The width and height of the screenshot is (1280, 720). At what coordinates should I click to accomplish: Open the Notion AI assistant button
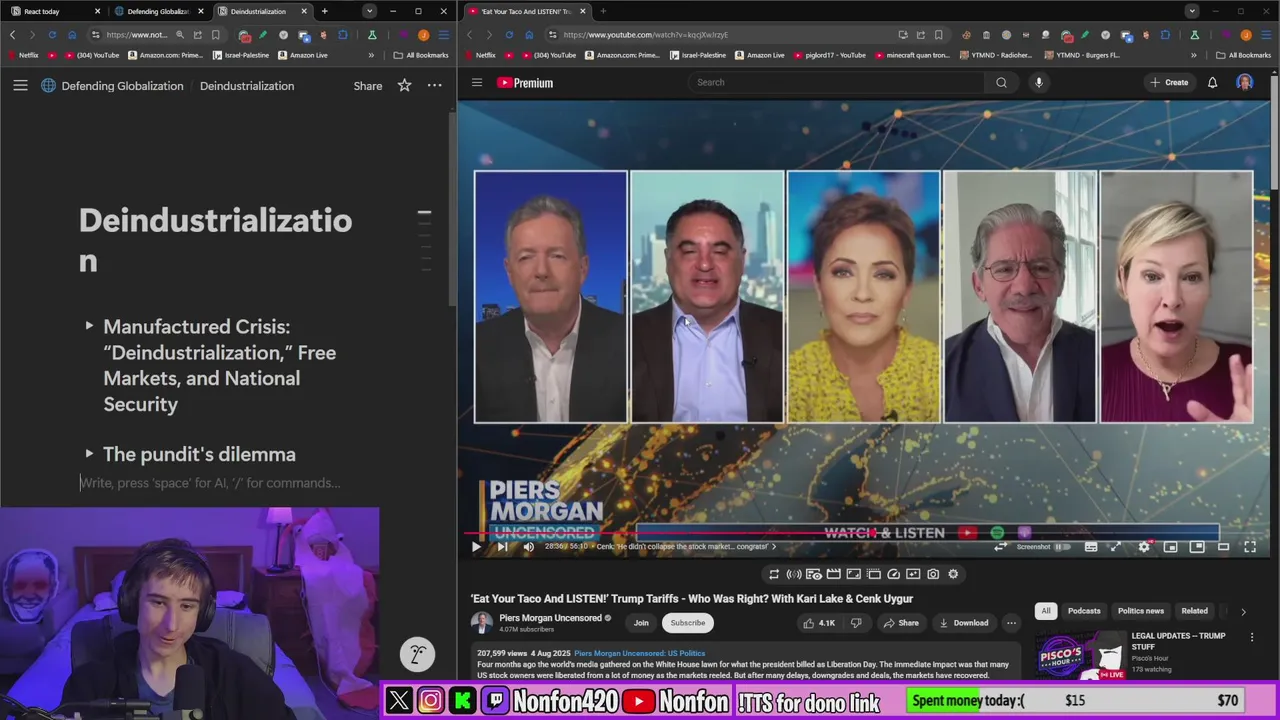click(417, 655)
